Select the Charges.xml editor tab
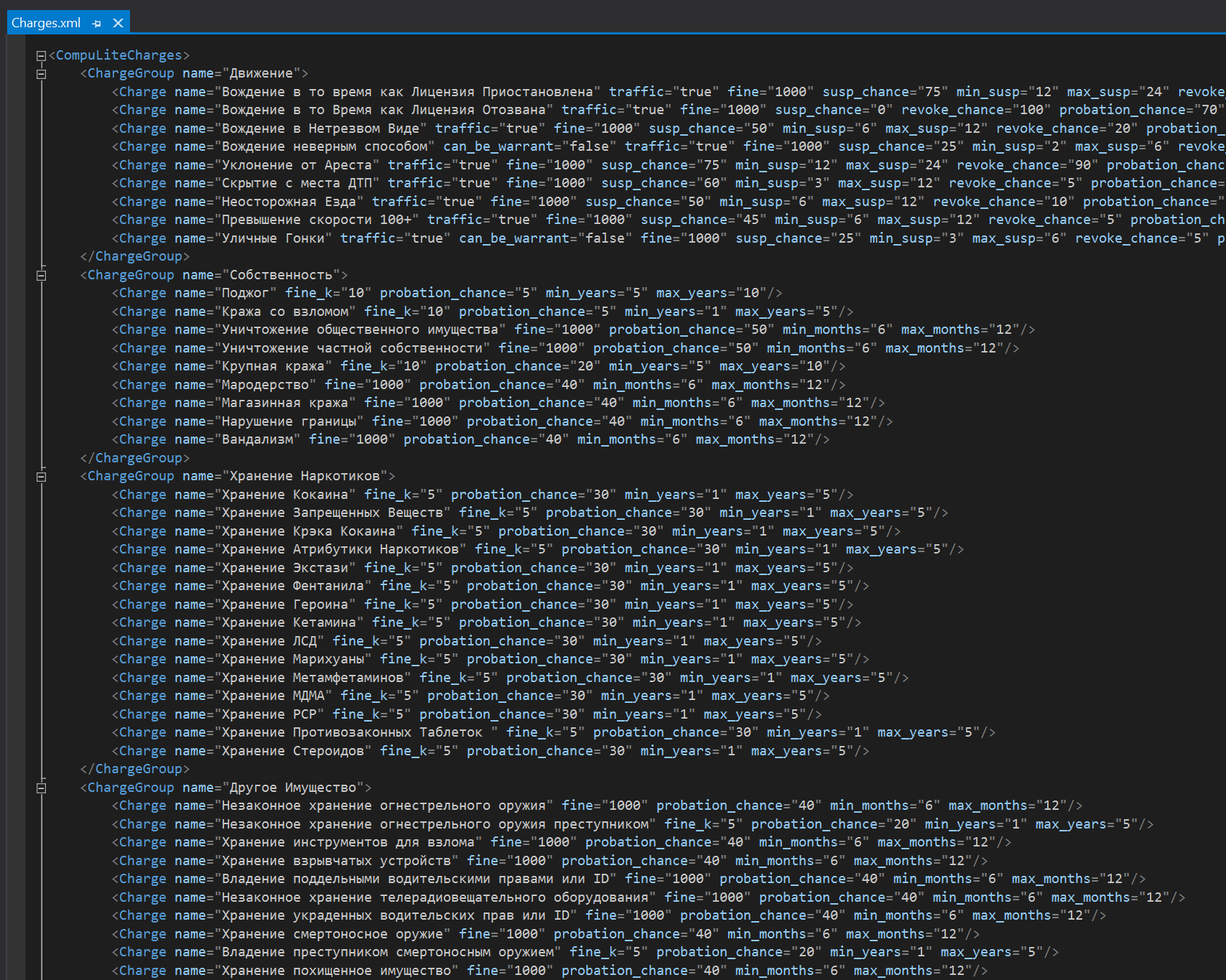The height and width of the screenshot is (980, 1226). 46,23
